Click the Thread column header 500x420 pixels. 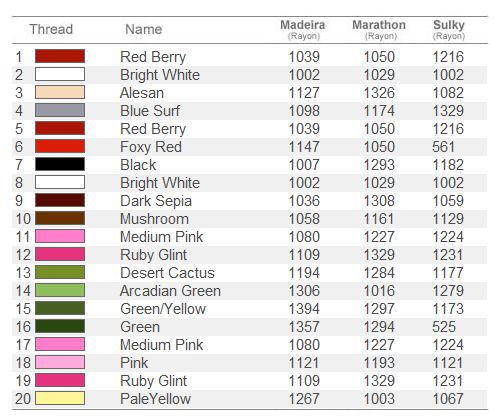51,29
